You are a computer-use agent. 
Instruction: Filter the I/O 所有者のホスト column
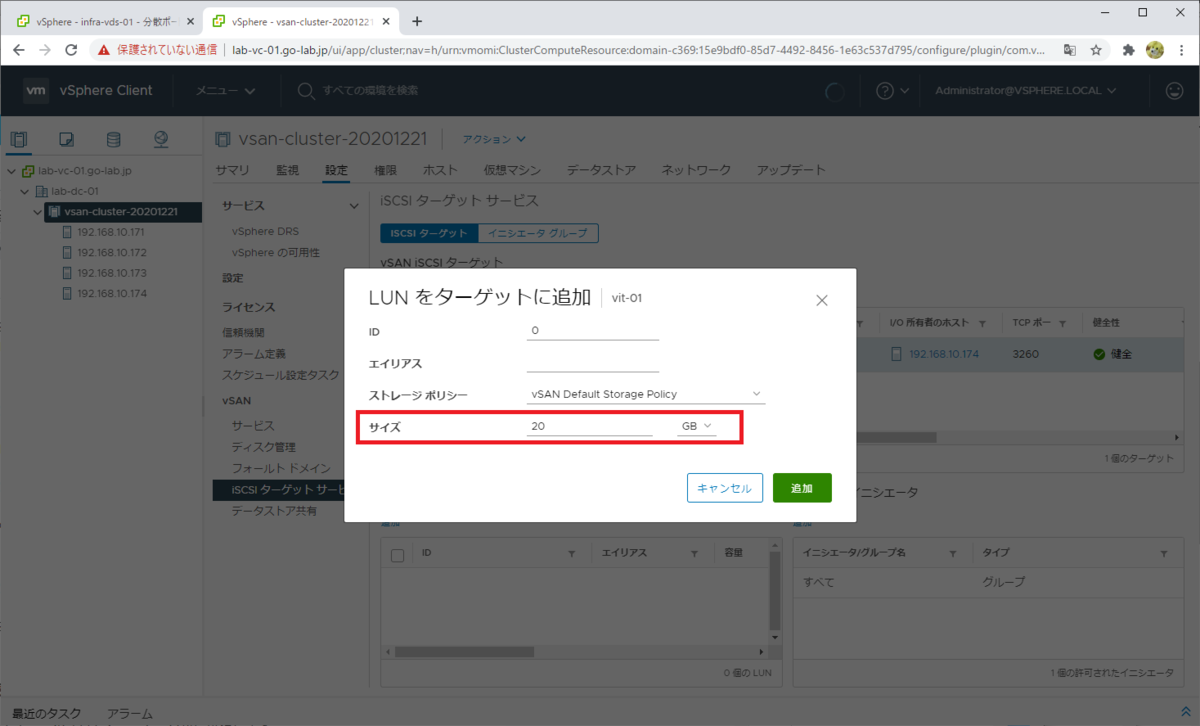coord(983,324)
